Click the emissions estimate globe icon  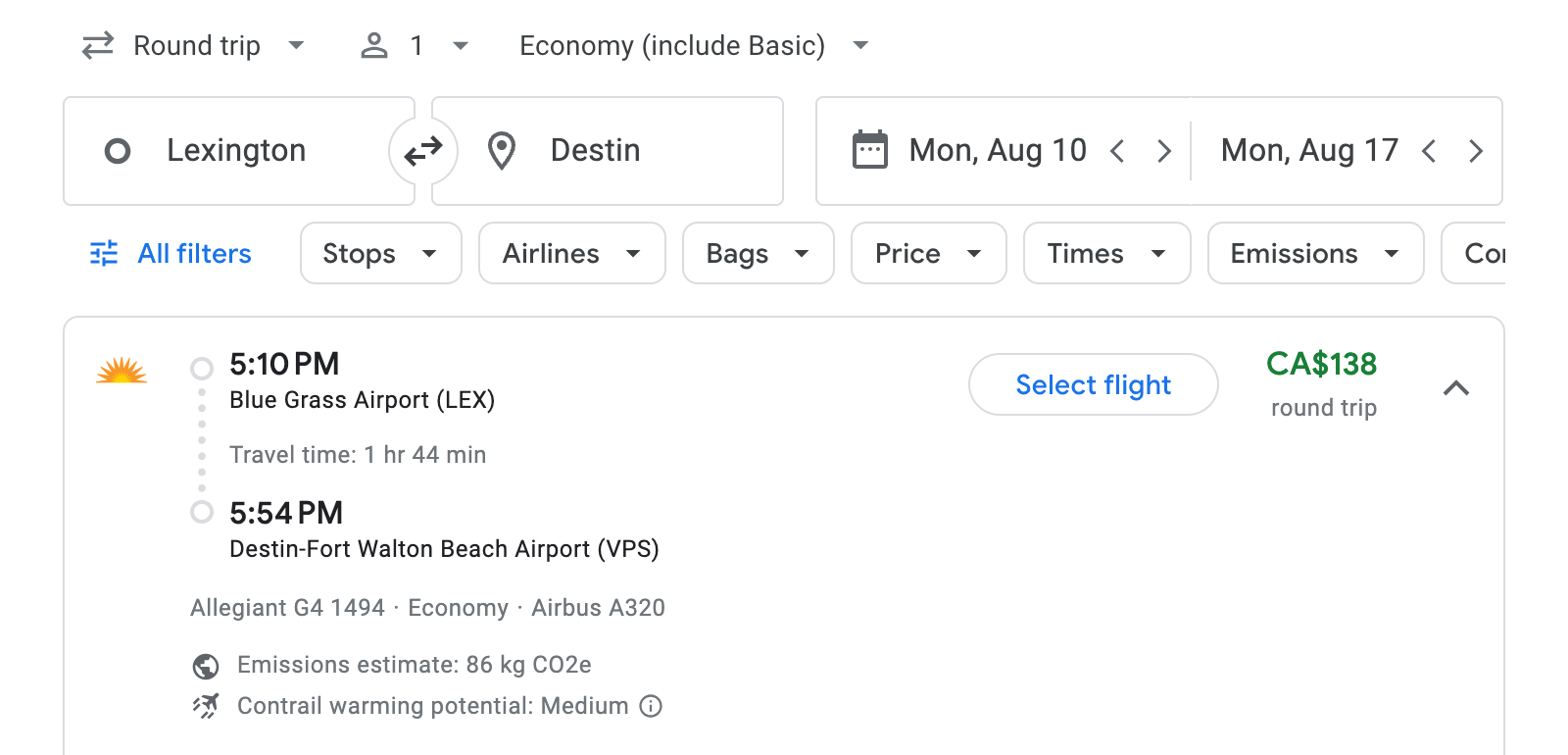[x=204, y=665]
